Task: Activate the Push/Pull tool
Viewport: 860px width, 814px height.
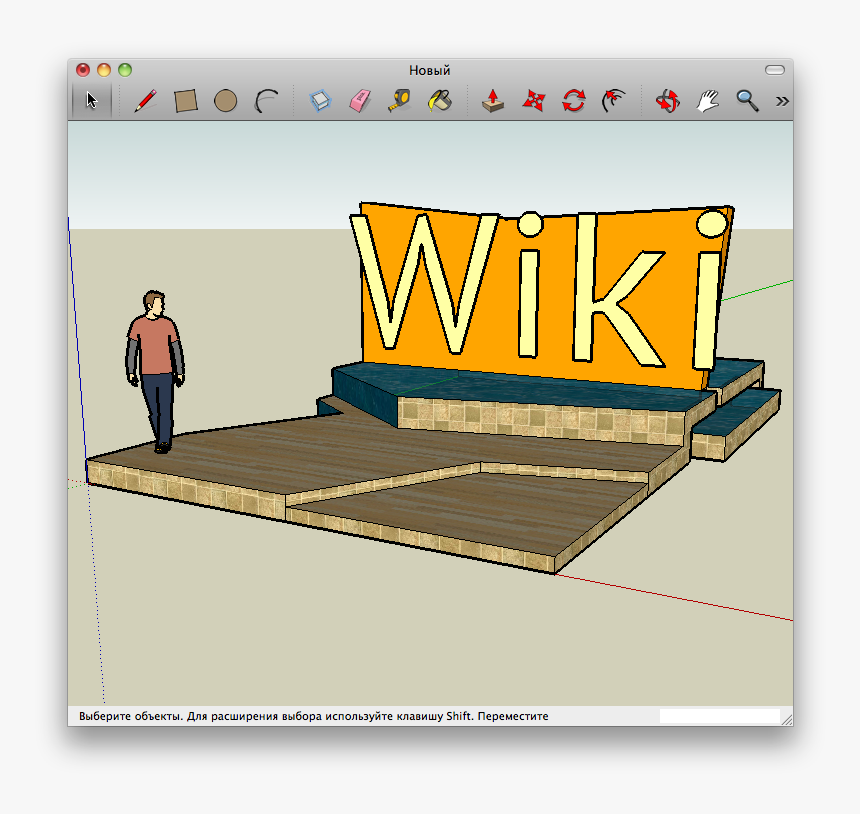Action: pyautogui.click(x=491, y=100)
